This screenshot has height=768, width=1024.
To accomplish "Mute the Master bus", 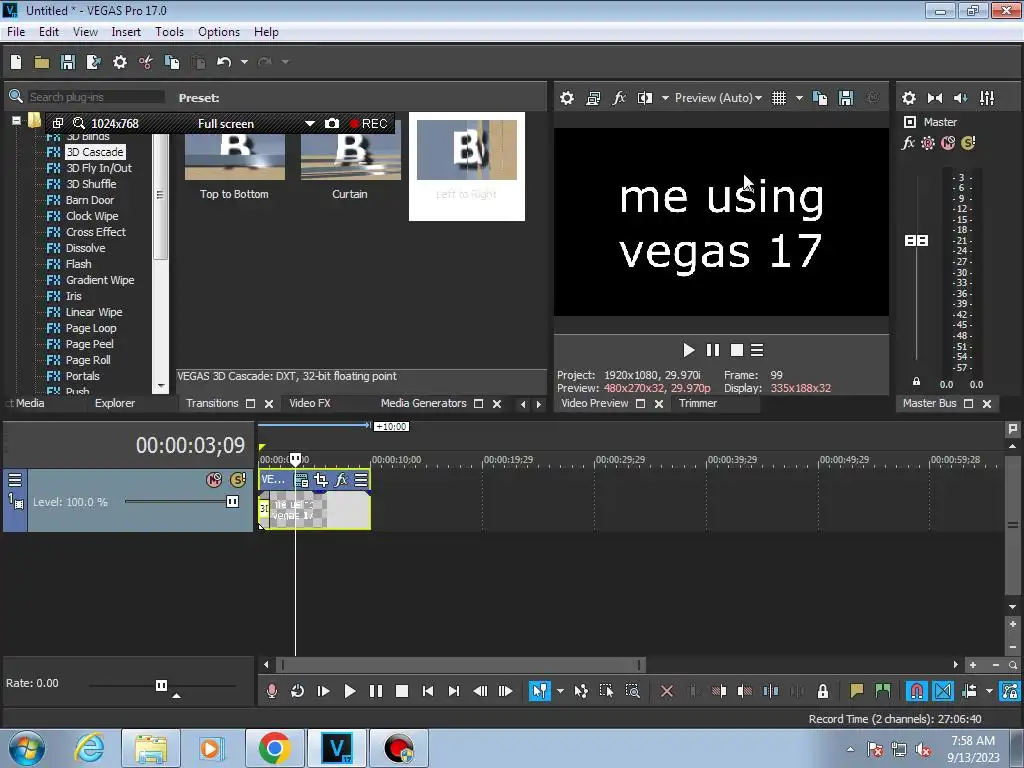I will pos(948,143).
